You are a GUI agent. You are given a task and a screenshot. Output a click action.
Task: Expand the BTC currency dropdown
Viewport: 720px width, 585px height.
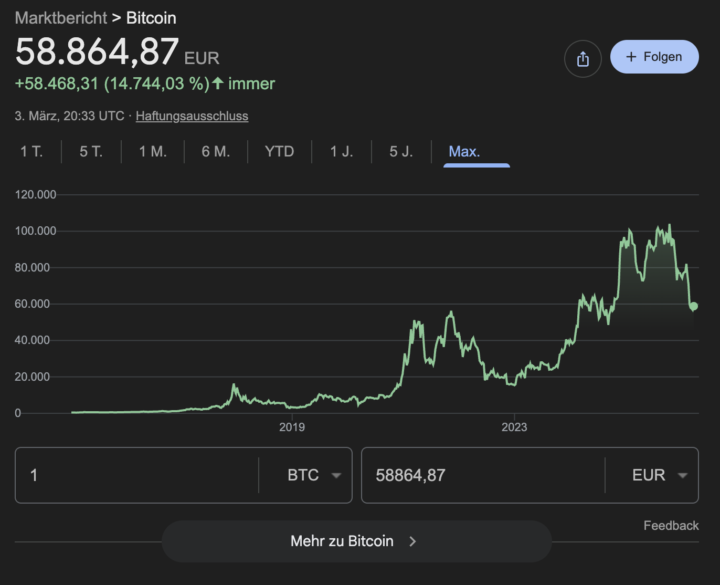click(314, 475)
